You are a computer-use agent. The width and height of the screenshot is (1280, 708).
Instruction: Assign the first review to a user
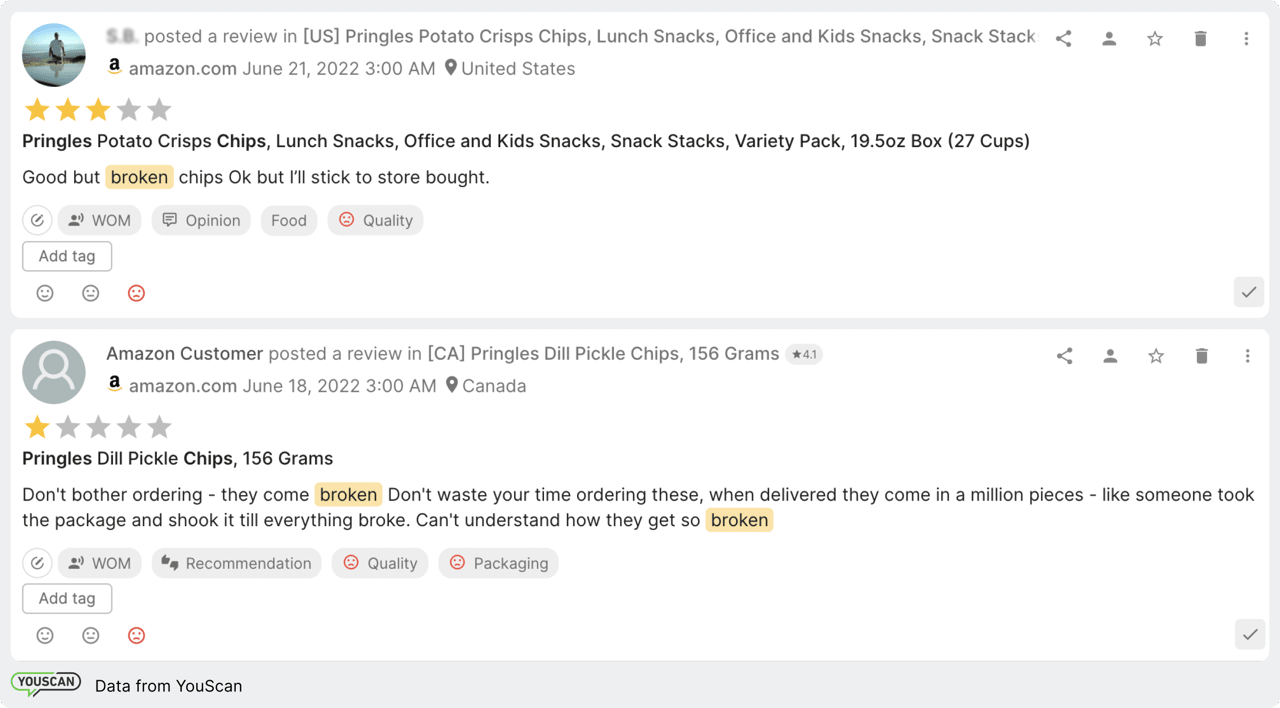pos(1109,37)
